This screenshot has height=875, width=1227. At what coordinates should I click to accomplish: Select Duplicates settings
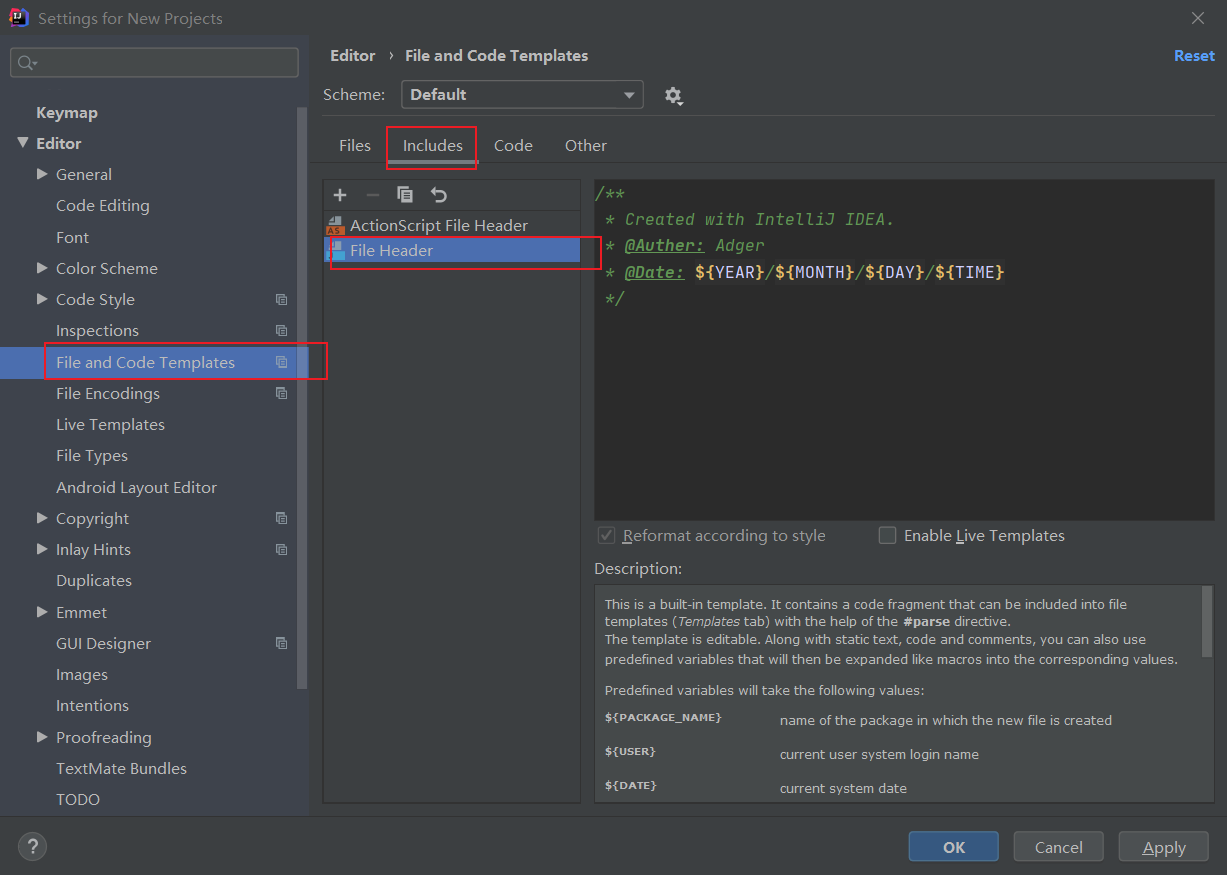(94, 581)
